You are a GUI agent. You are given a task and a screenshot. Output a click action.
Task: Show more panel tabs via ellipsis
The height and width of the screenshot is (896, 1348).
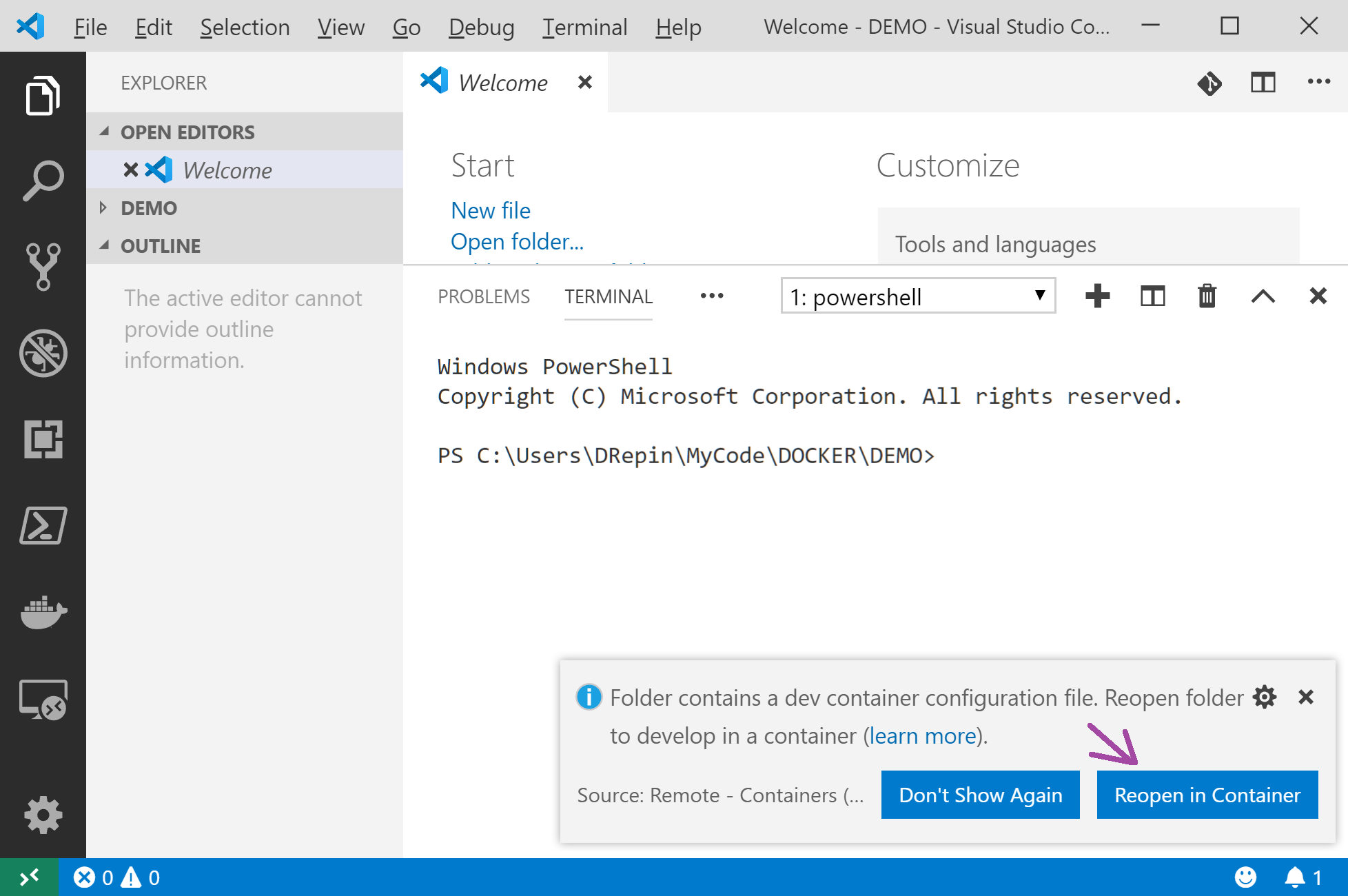[x=712, y=296]
